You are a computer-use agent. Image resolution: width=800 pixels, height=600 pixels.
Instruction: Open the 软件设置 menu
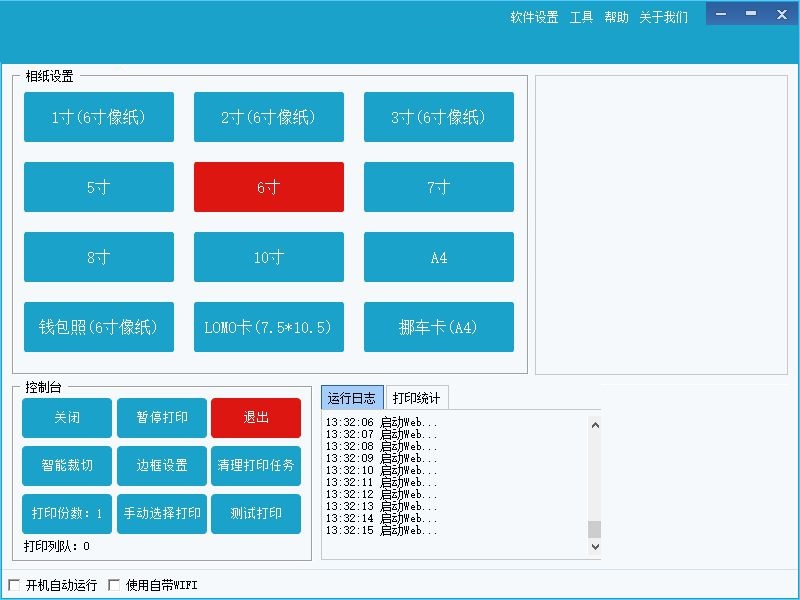534,17
